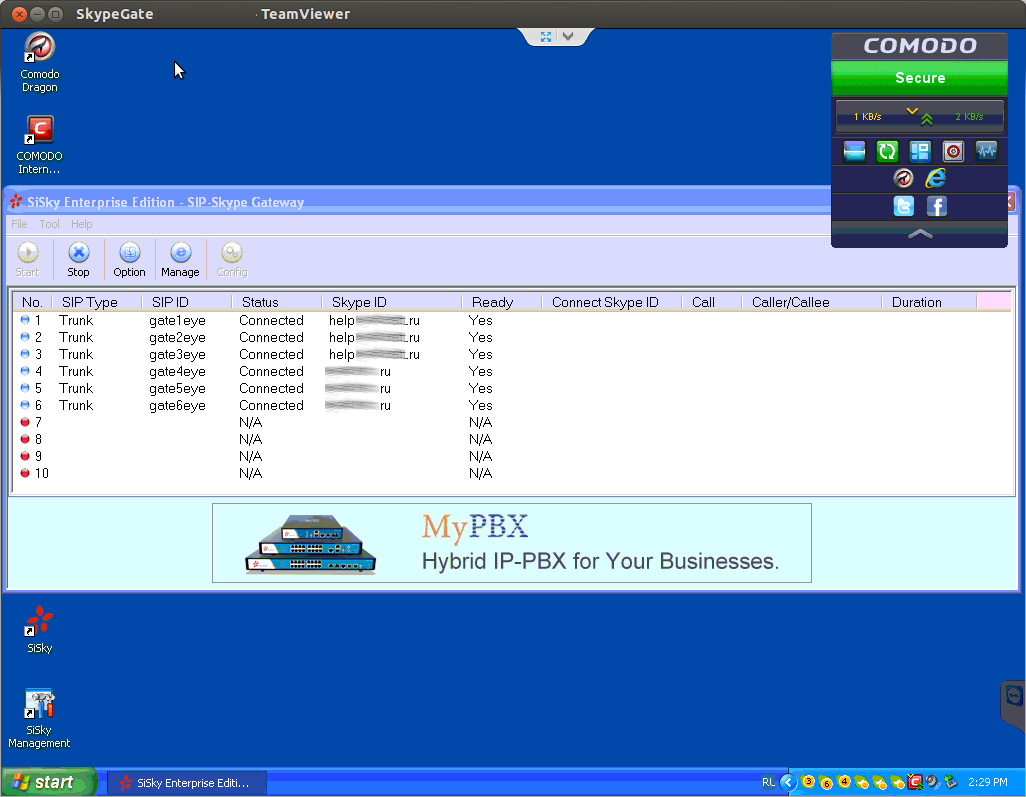The image size is (1026, 797).
Task: Click the Manage toolbar icon
Action: pos(180,258)
